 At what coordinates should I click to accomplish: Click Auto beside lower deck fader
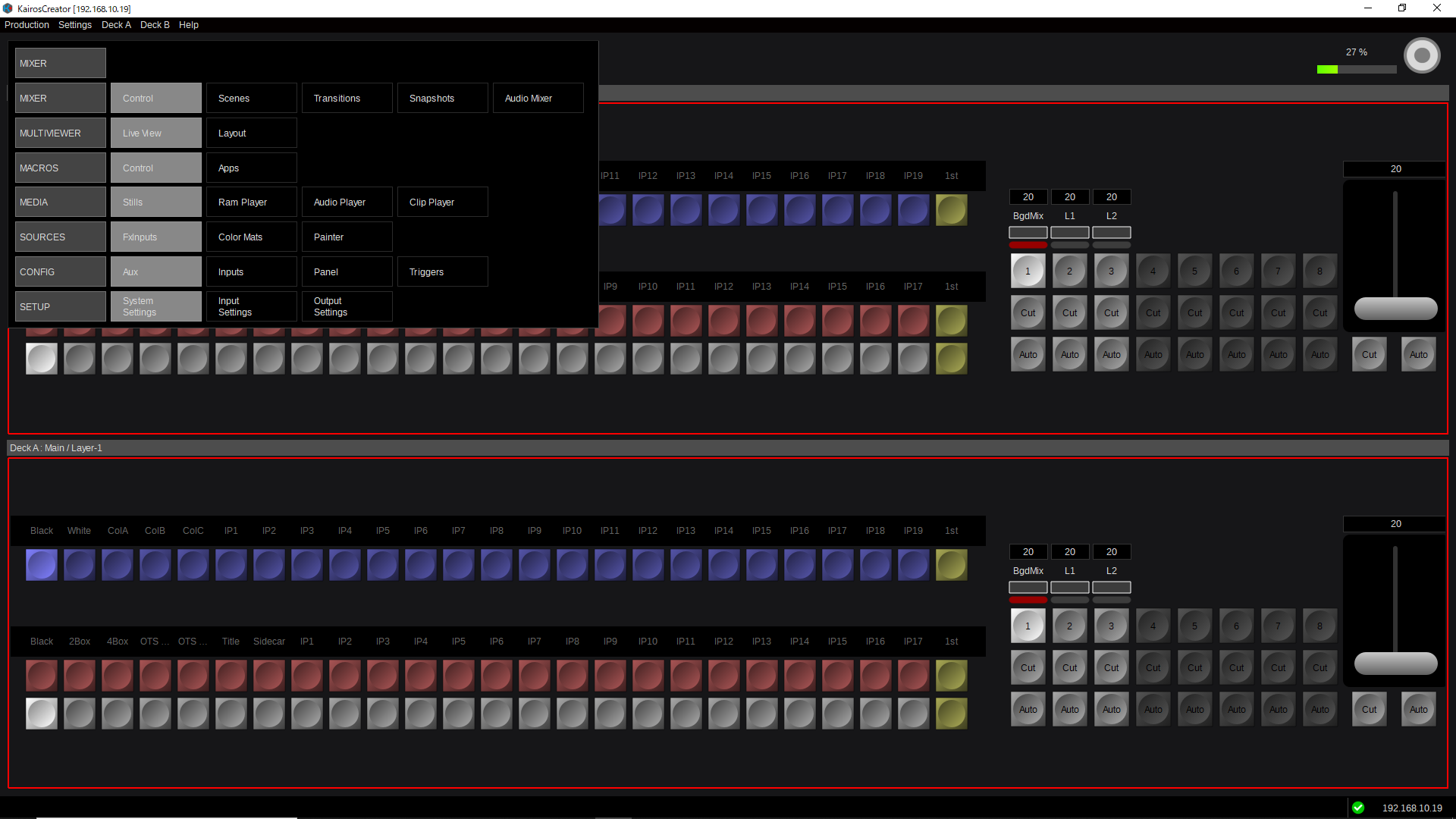pos(1418,710)
